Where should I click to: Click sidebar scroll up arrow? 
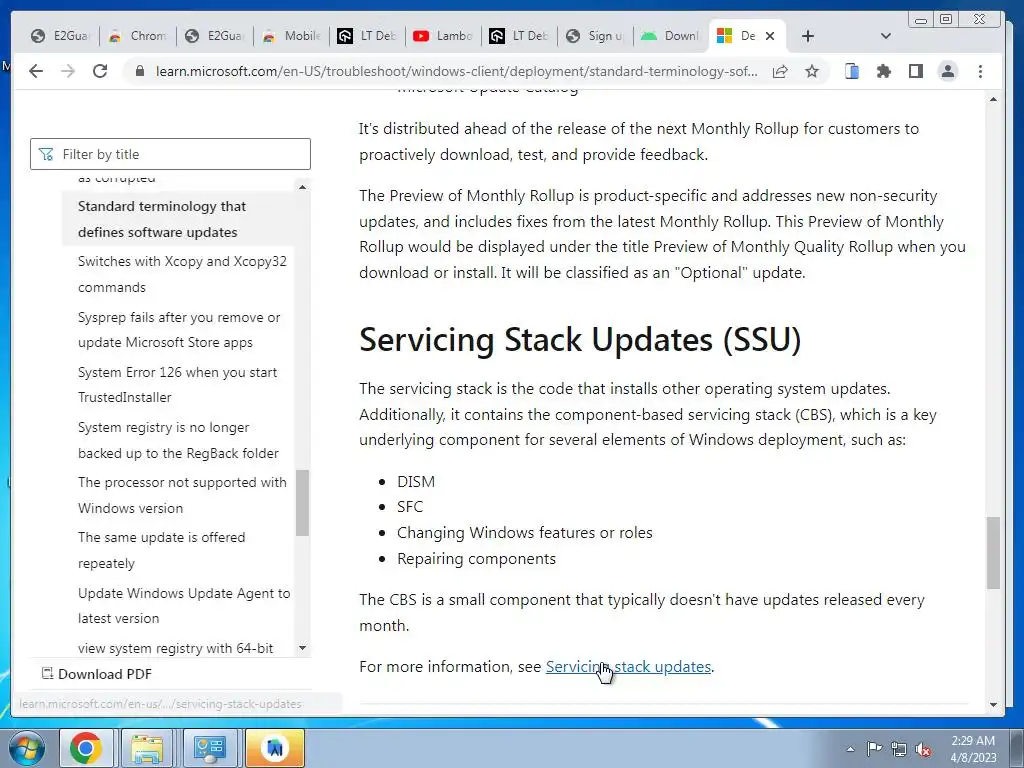pyautogui.click(x=302, y=187)
